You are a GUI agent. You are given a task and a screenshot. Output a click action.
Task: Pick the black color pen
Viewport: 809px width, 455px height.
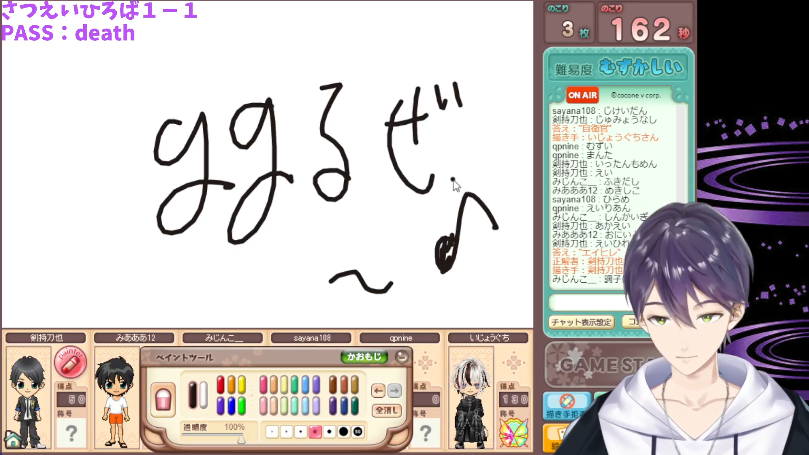coord(193,395)
